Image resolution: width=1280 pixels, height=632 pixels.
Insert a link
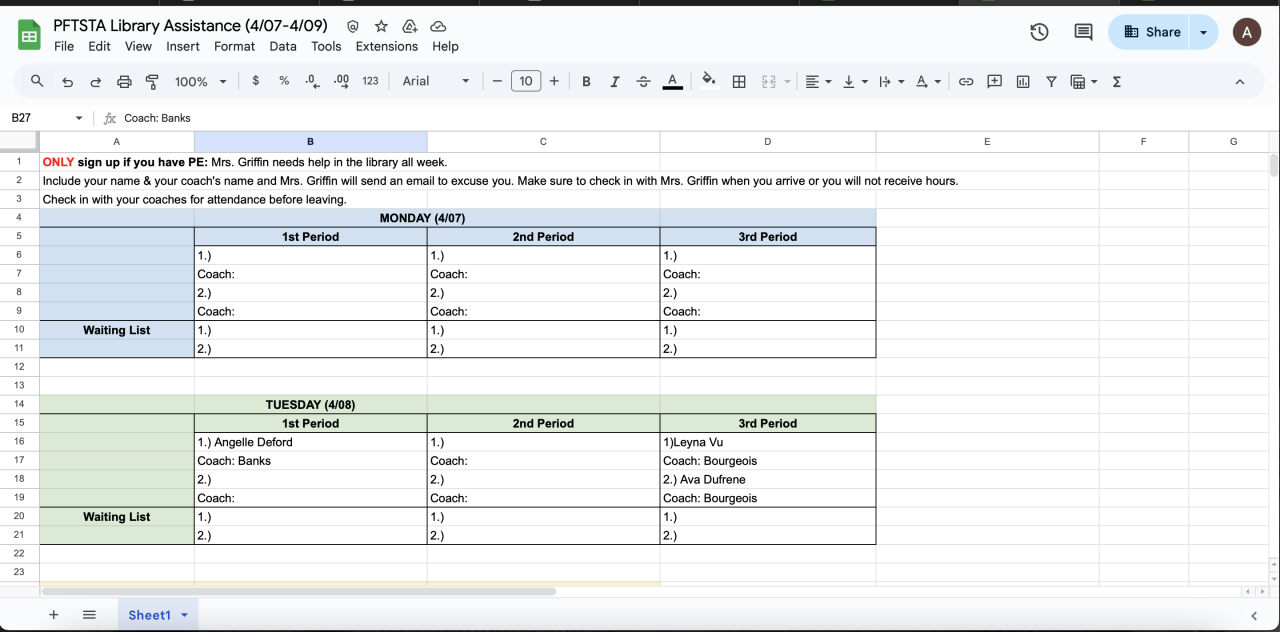pyautogui.click(x=966, y=81)
